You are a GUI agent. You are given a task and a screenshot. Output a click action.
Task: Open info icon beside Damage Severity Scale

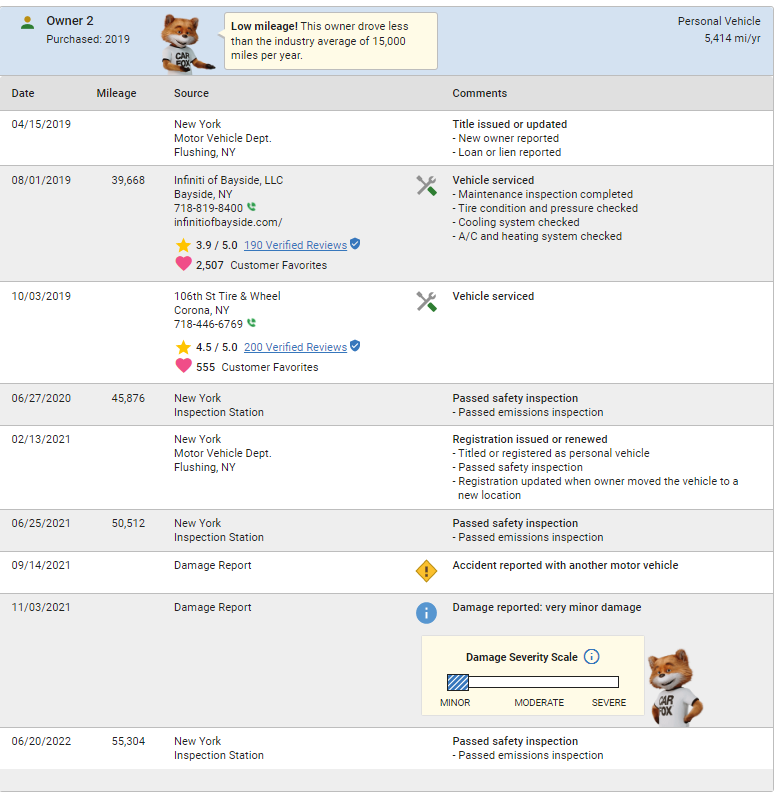click(591, 657)
